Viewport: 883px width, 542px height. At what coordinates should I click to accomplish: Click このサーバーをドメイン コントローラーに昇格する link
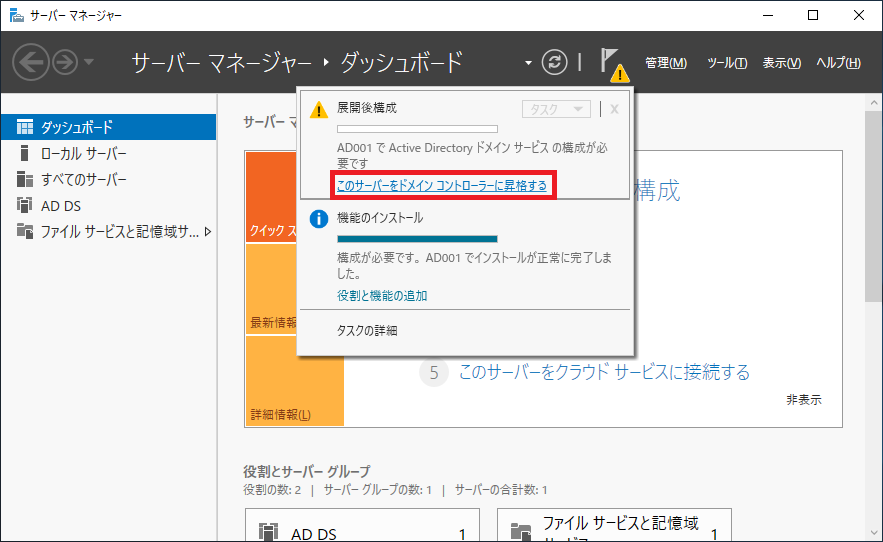click(x=442, y=185)
